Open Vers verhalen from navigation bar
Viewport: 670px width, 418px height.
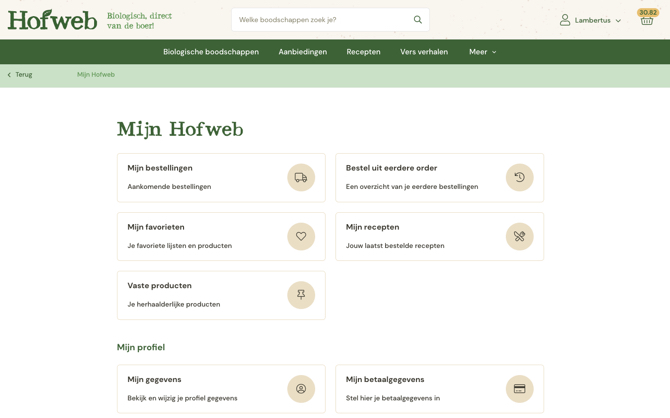pos(424,52)
